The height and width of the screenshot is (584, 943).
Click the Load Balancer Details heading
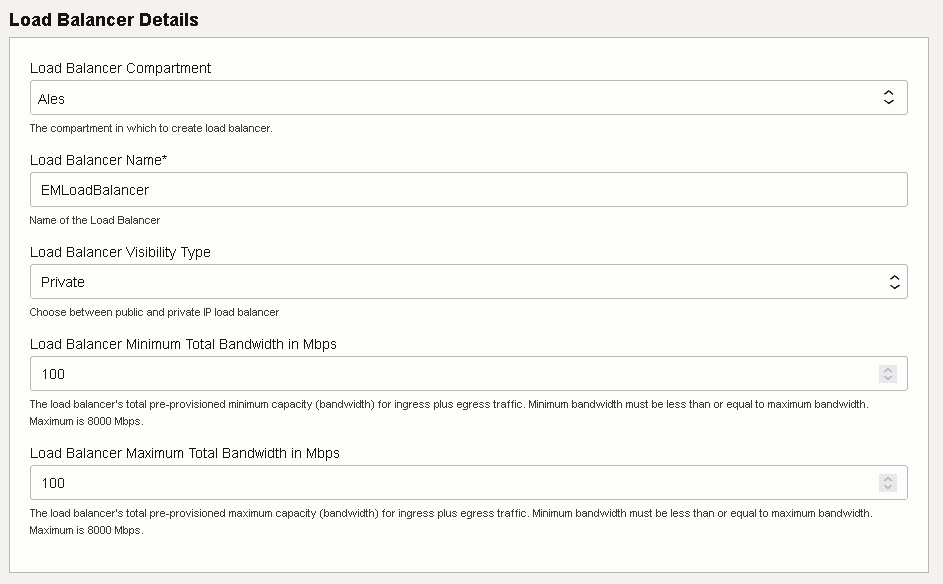pyautogui.click(x=104, y=20)
